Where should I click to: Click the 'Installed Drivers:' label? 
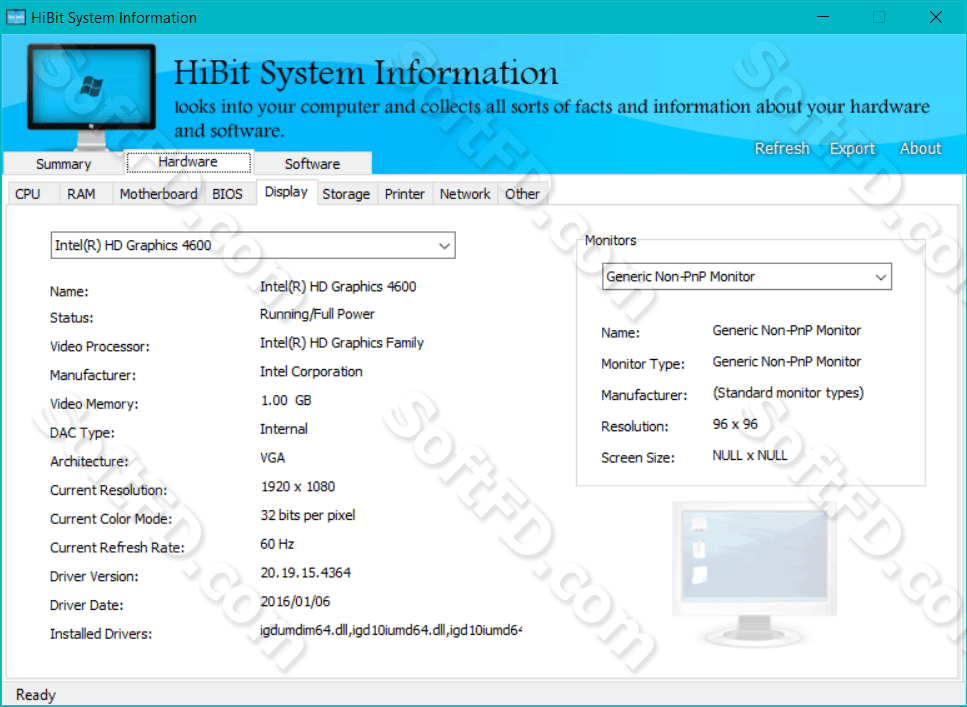coord(101,634)
